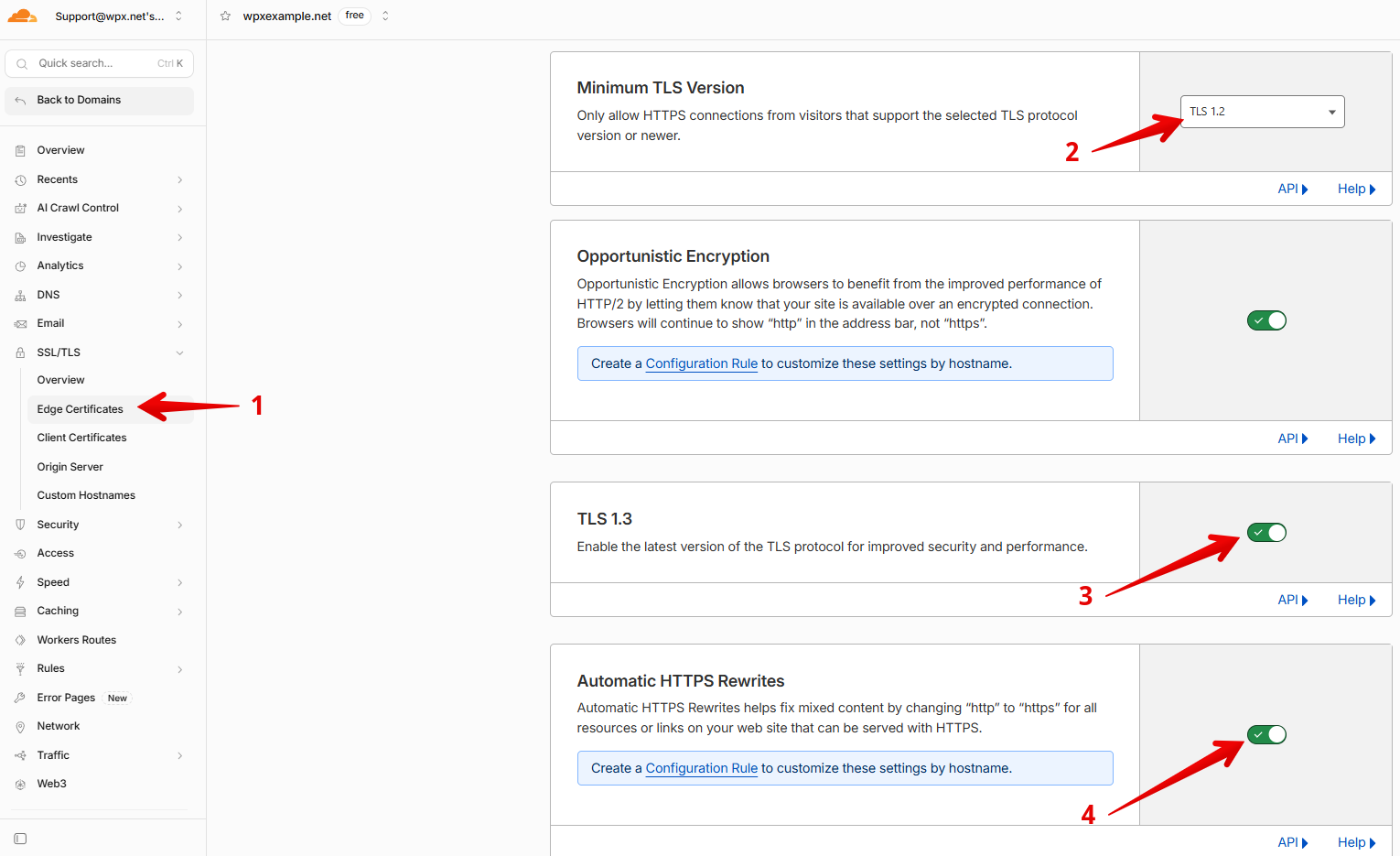Open the account switcher next to Support@wpx.net
The image size is (1400, 856).
click(x=178, y=16)
